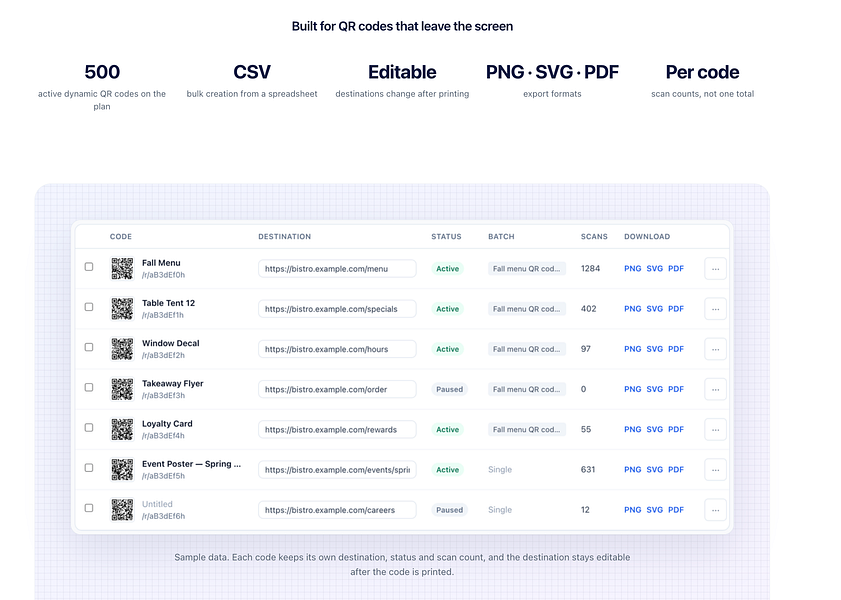Open the ellipsis menu for Loyalty Card
This screenshot has height=600, width=841.
click(715, 429)
